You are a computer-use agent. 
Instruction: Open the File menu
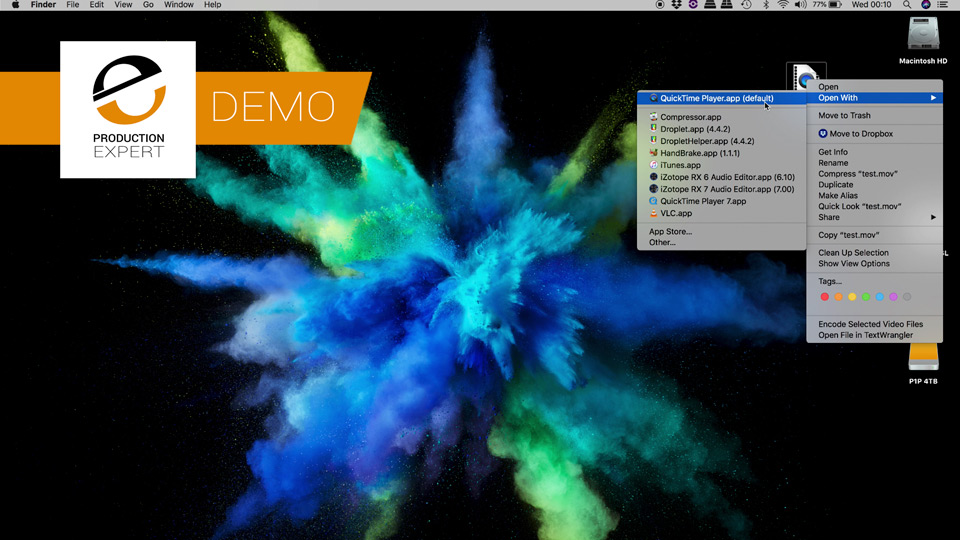(x=73, y=4)
